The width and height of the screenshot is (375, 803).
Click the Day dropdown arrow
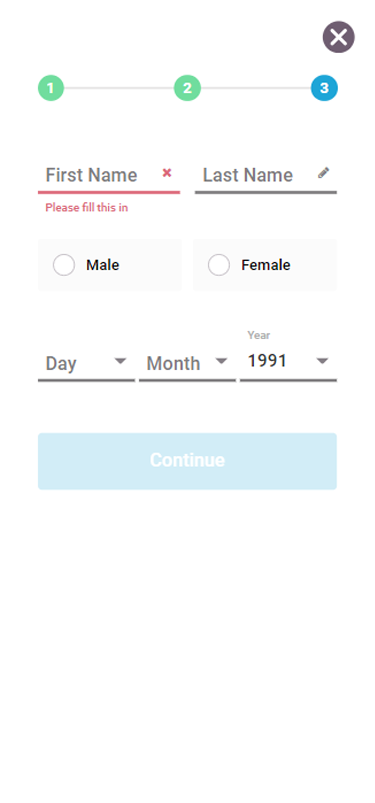tap(120, 362)
